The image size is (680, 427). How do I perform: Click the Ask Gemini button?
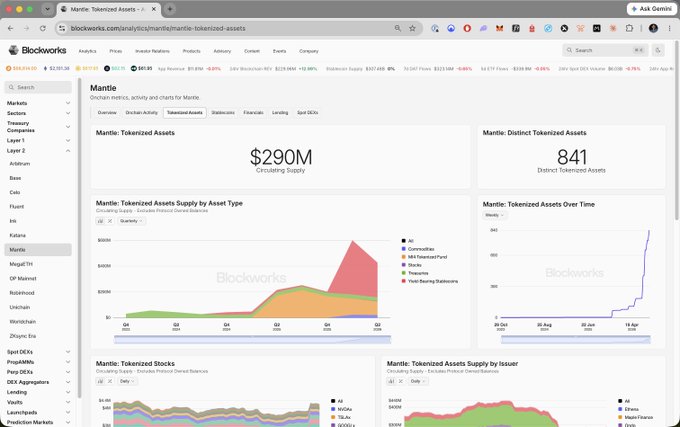click(652, 9)
